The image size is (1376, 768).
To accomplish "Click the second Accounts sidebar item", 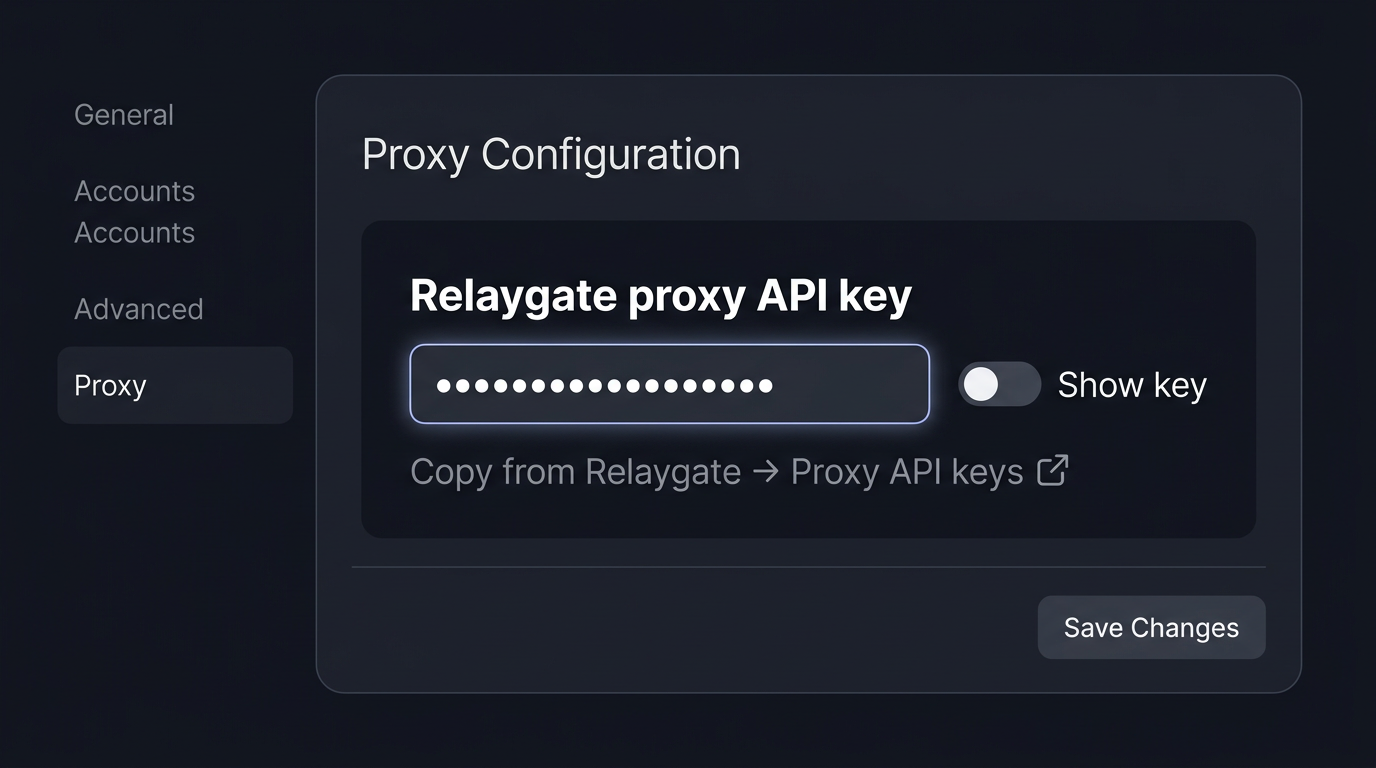I will click(x=134, y=232).
